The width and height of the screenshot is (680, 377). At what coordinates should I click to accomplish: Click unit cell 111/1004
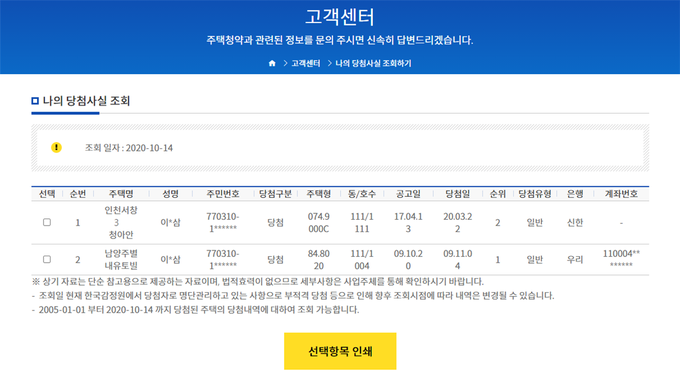click(362, 259)
